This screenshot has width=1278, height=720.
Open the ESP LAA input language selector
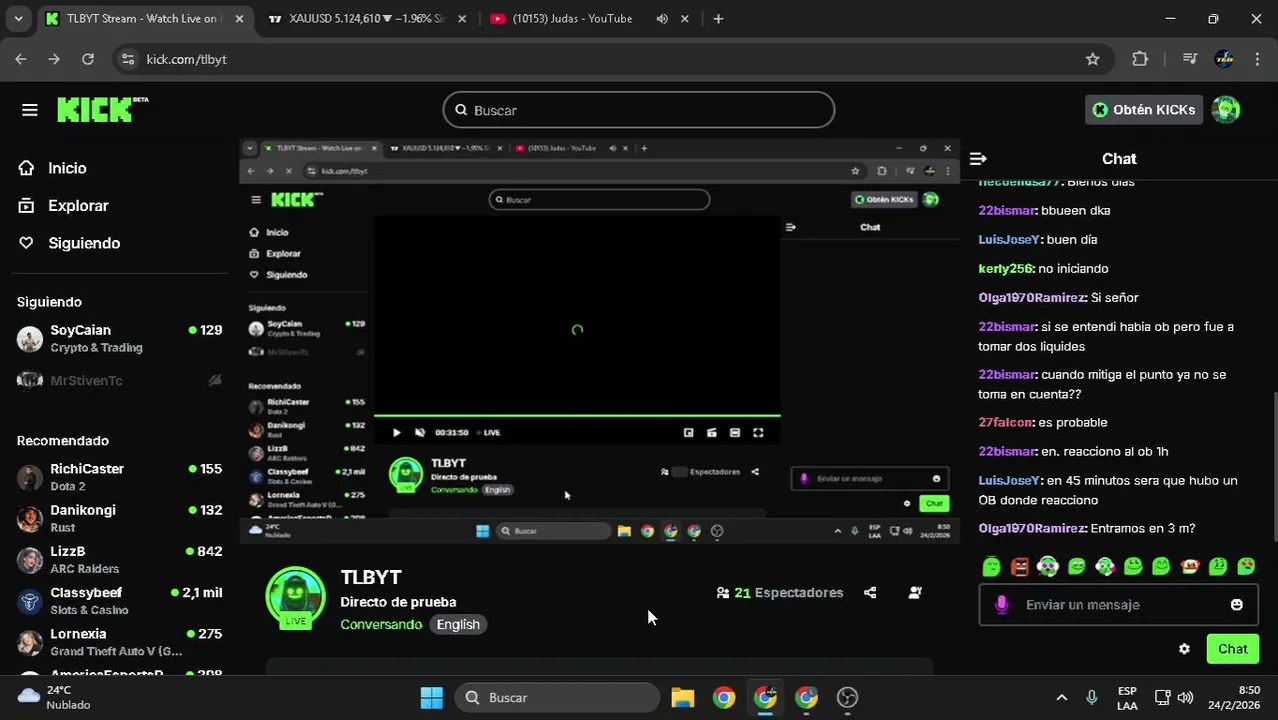[1127, 698]
